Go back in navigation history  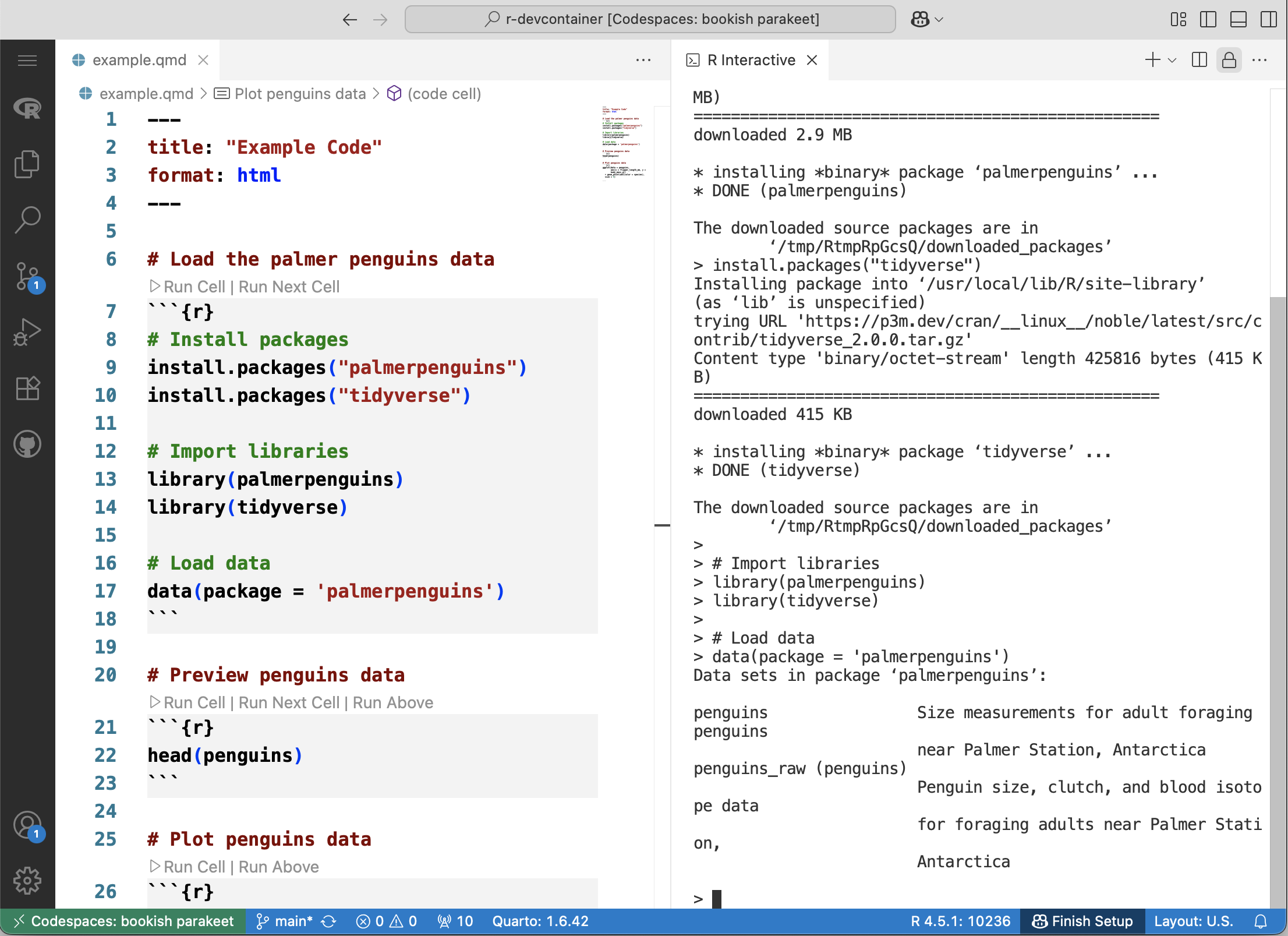[349, 20]
